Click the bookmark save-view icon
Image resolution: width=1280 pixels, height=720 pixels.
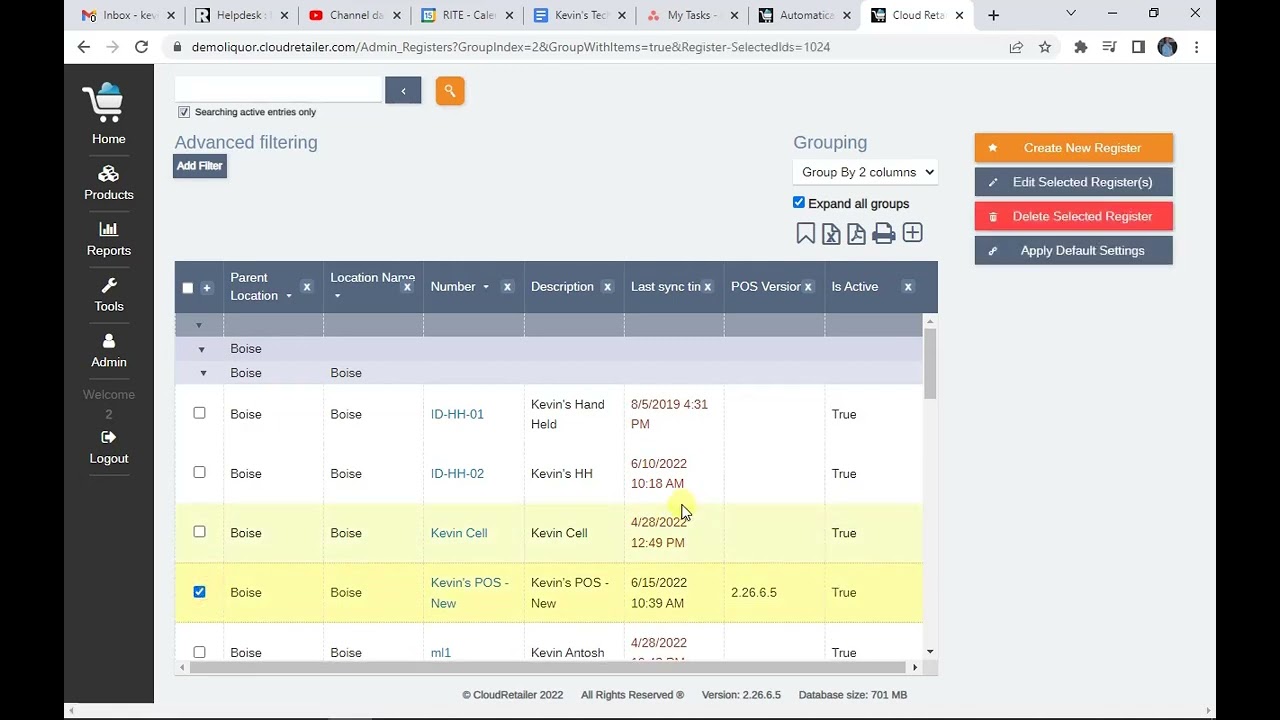coord(805,234)
